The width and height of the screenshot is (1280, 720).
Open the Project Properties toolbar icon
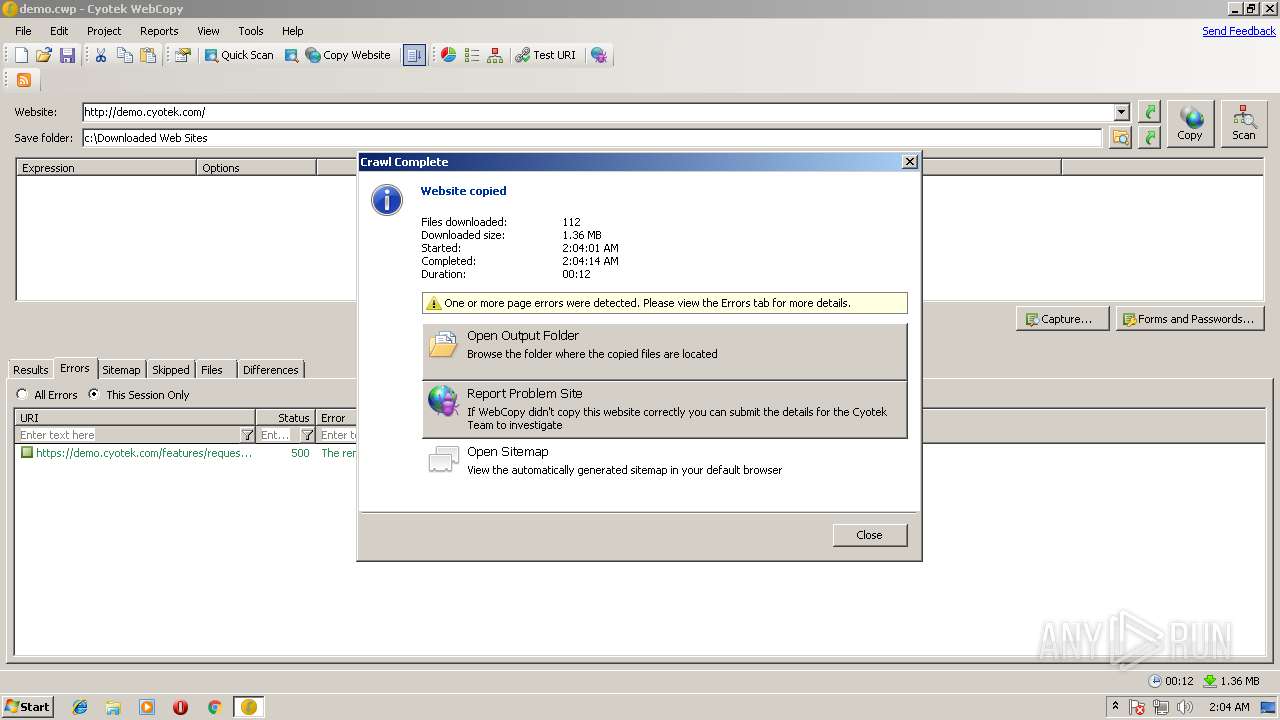(182, 55)
